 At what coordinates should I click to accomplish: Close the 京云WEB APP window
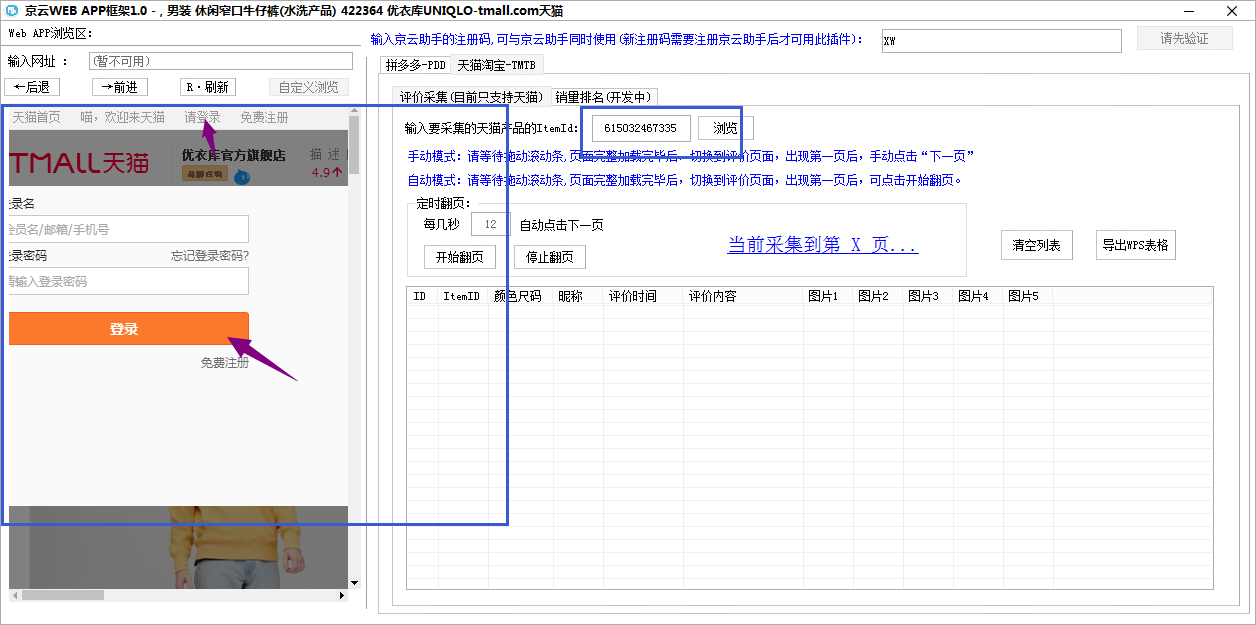coord(1234,10)
